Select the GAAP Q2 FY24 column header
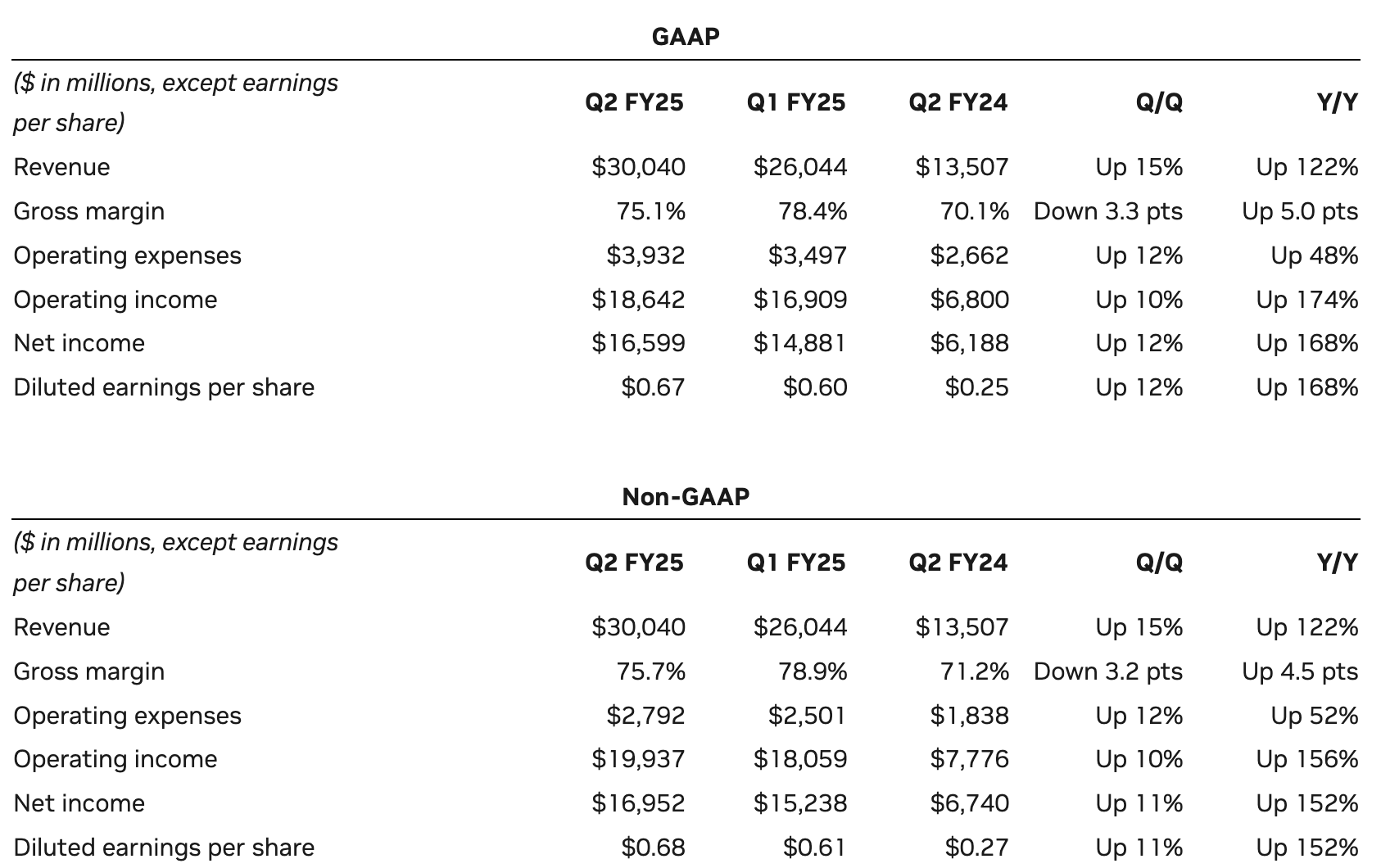The width and height of the screenshot is (1381, 868). [958, 102]
